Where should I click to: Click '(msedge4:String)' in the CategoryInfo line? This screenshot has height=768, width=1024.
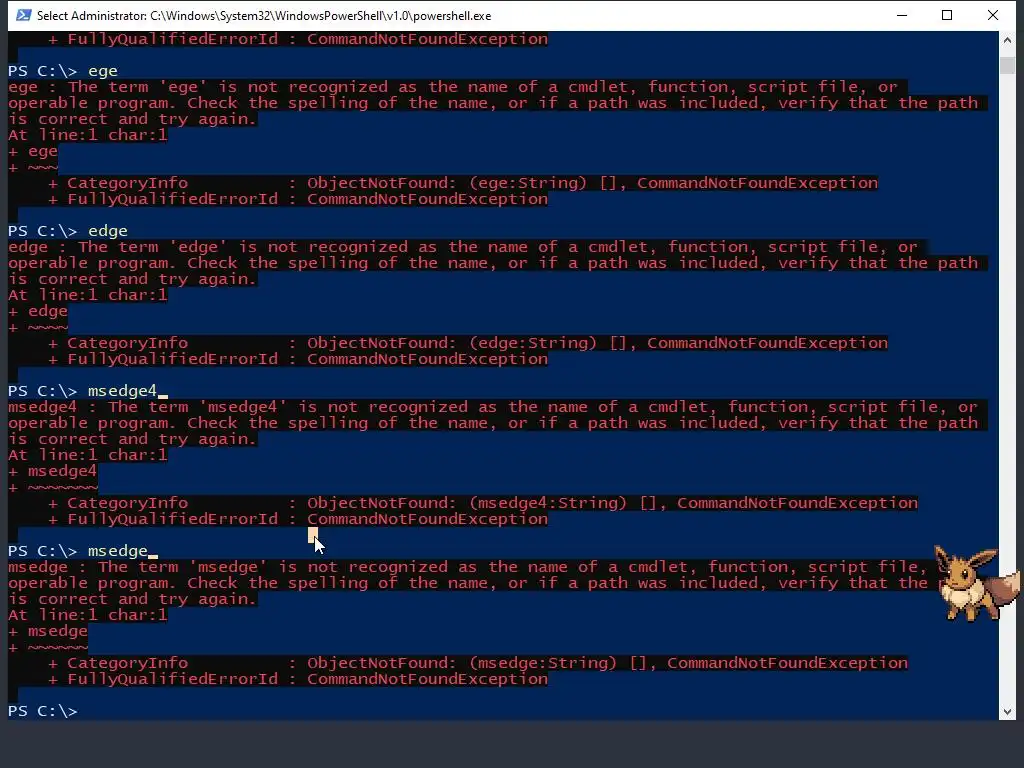pos(548,503)
